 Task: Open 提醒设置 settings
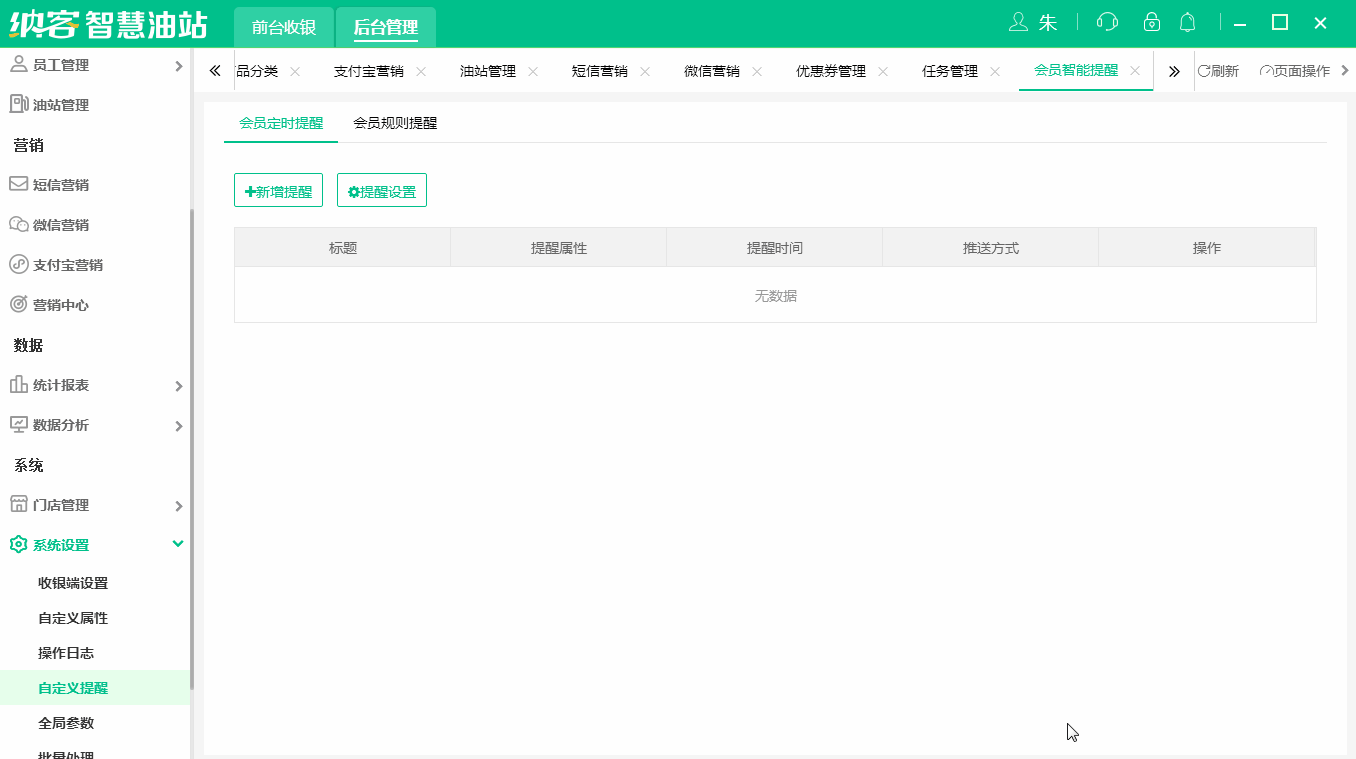point(381,190)
